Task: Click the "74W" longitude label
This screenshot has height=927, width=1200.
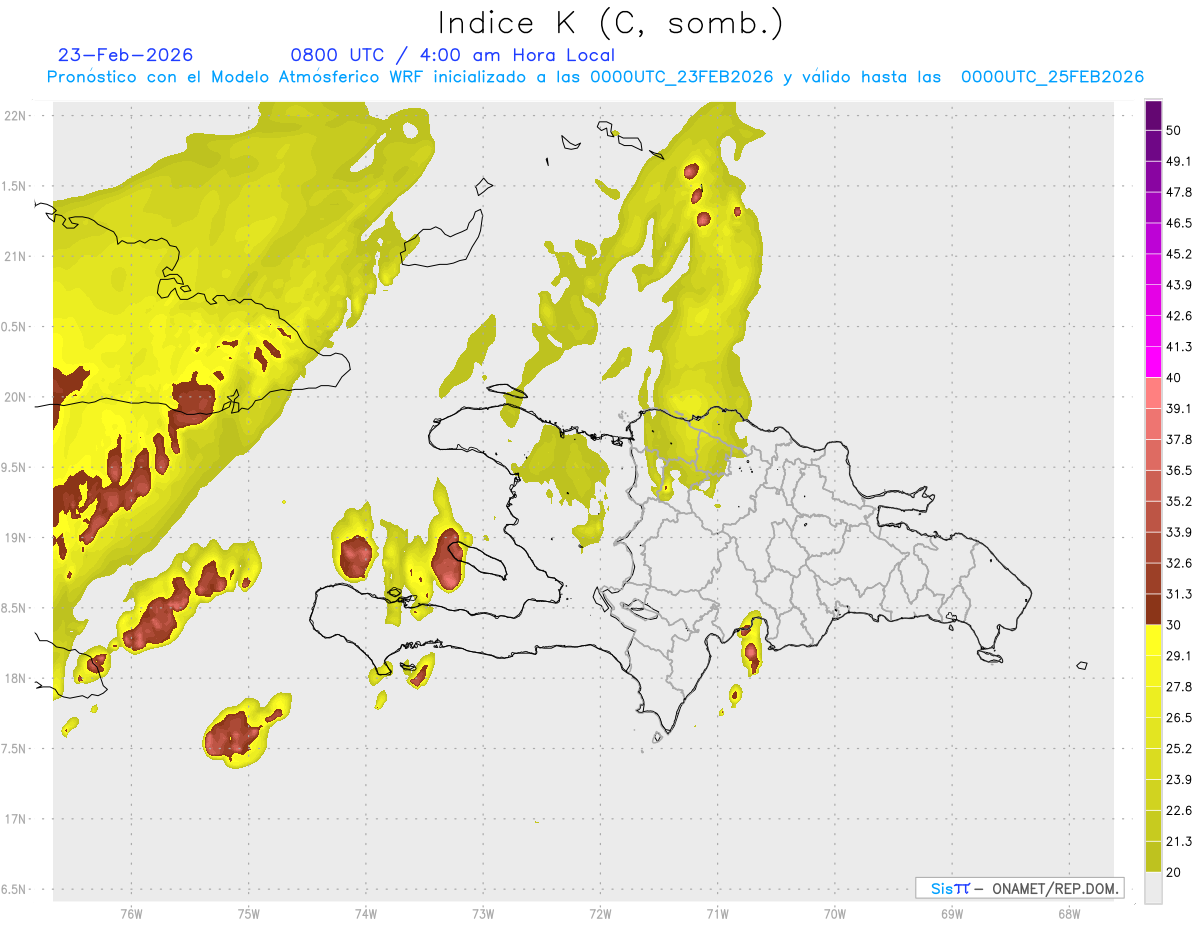Action: [x=366, y=913]
